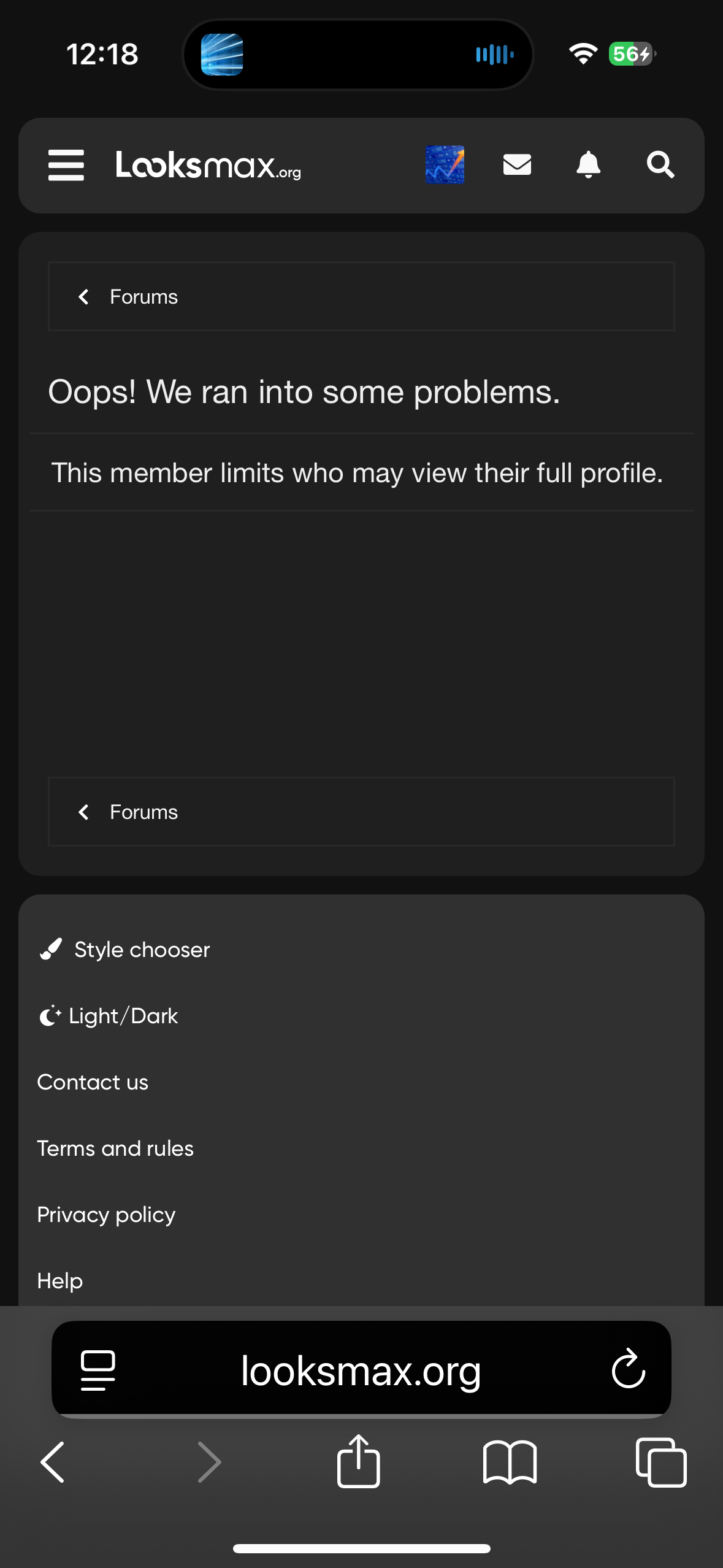Click the Looksmax.org logo
This screenshot has height=1568, width=723.
[208, 165]
